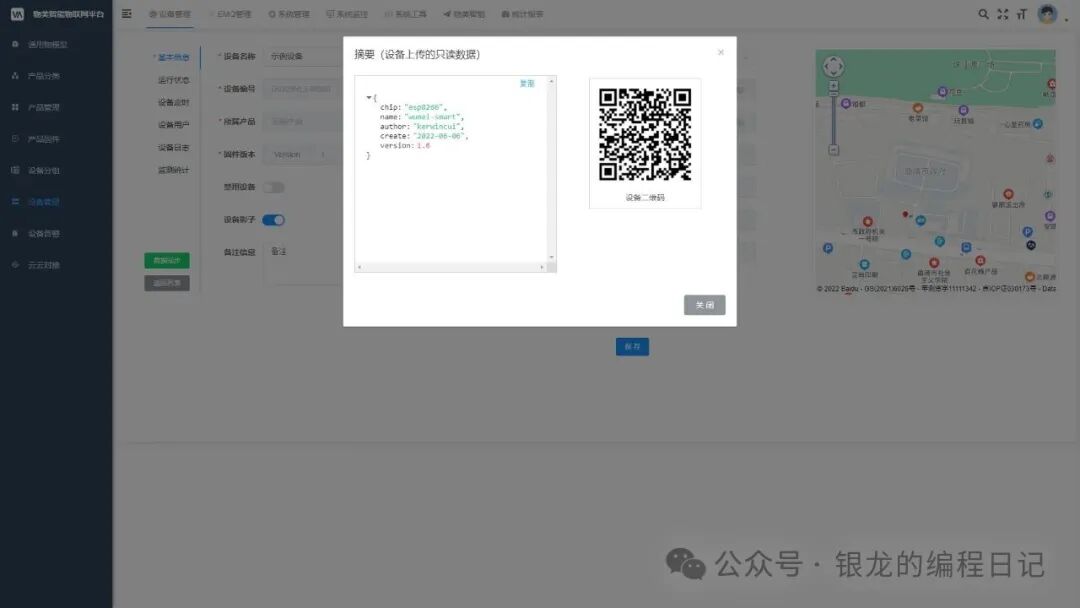Open the 监测统计 device tab
The image size is (1080, 608).
(x=173, y=170)
